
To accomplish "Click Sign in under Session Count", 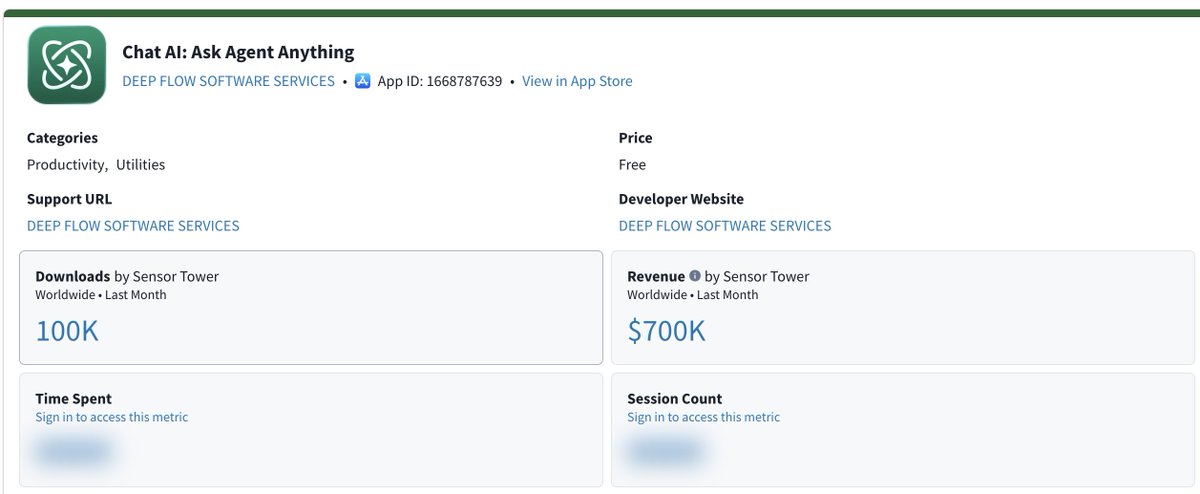I will (x=703, y=417).
